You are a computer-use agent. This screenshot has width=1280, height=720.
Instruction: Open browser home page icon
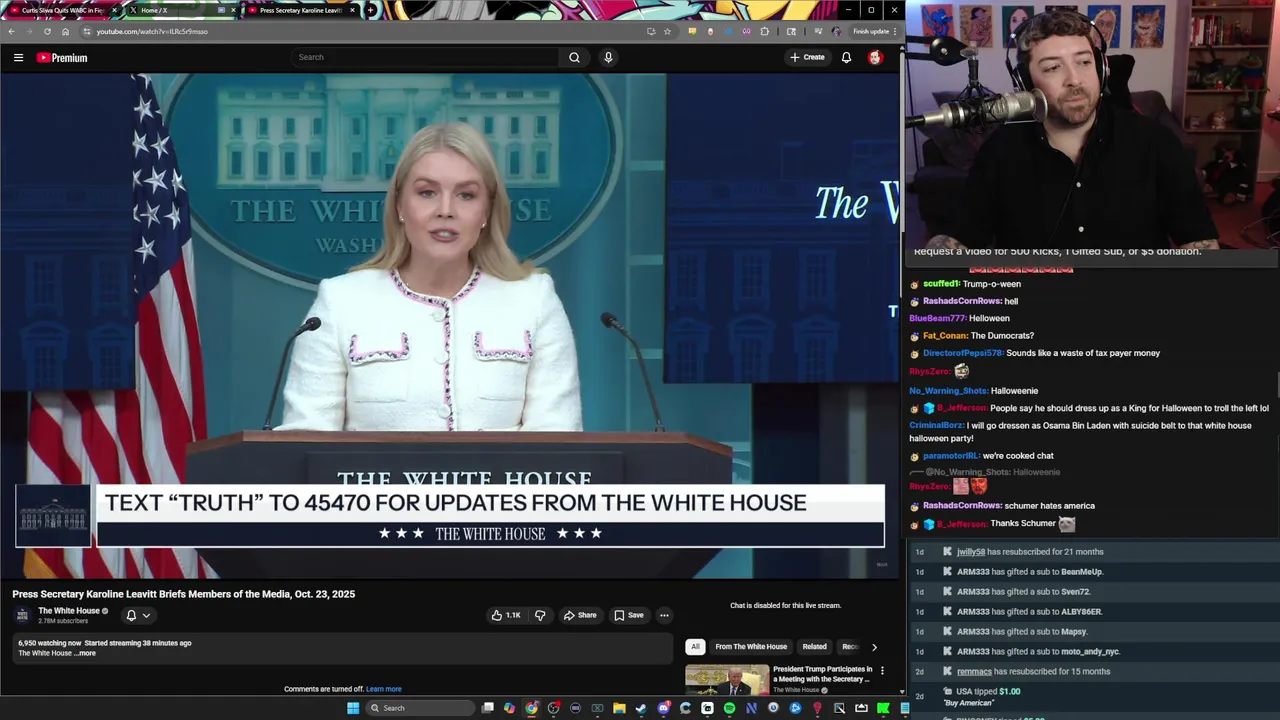tap(65, 31)
